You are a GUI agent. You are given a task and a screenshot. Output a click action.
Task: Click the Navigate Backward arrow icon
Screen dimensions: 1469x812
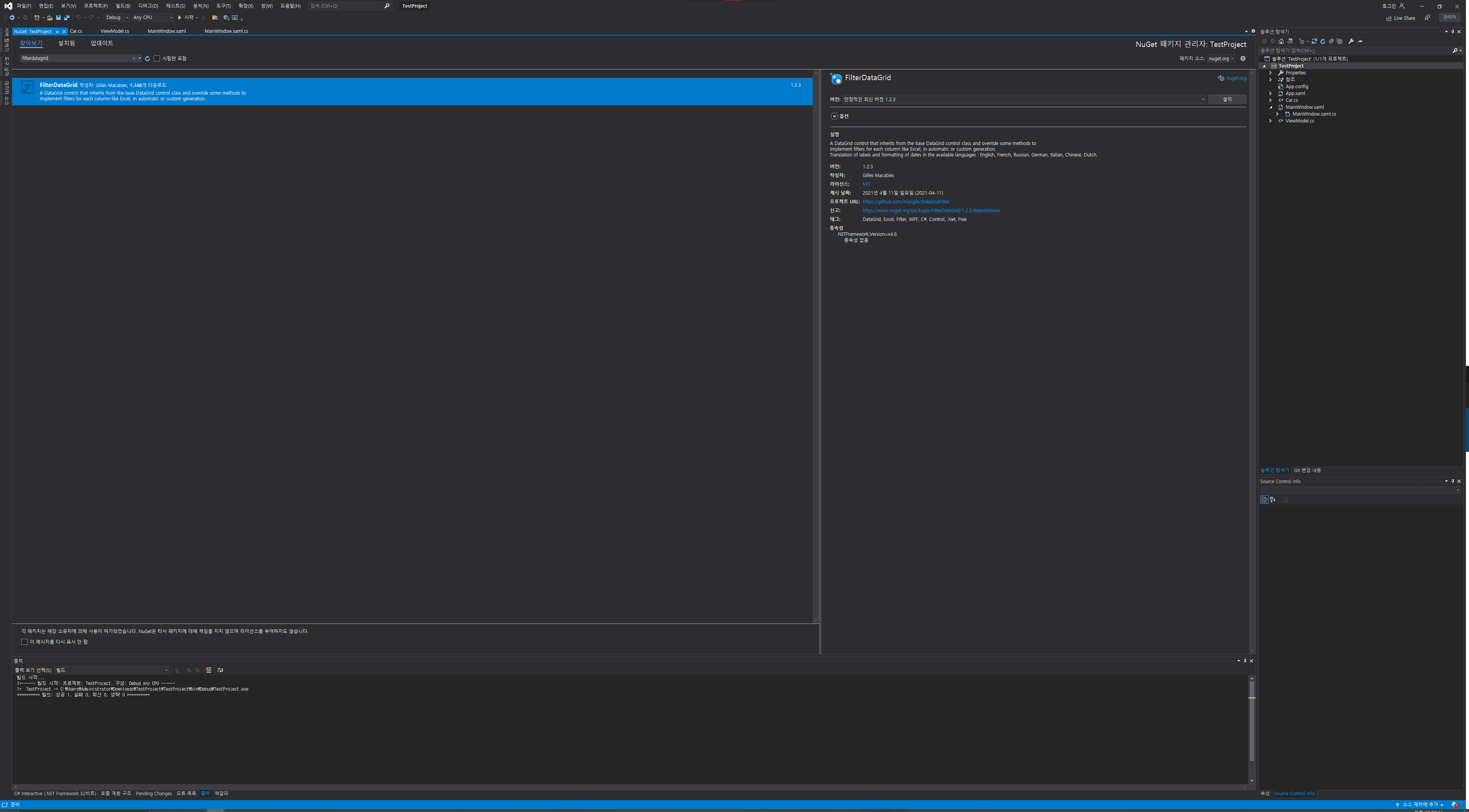[x=12, y=18]
